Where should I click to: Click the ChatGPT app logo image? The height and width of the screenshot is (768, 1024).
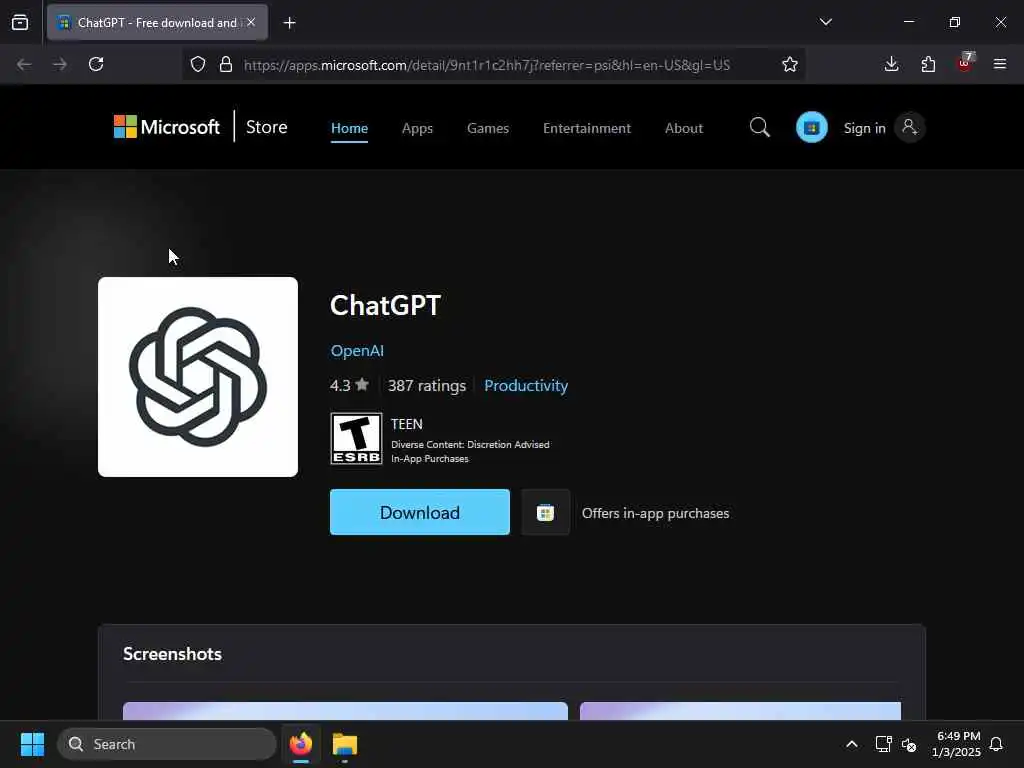click(198, 377)
